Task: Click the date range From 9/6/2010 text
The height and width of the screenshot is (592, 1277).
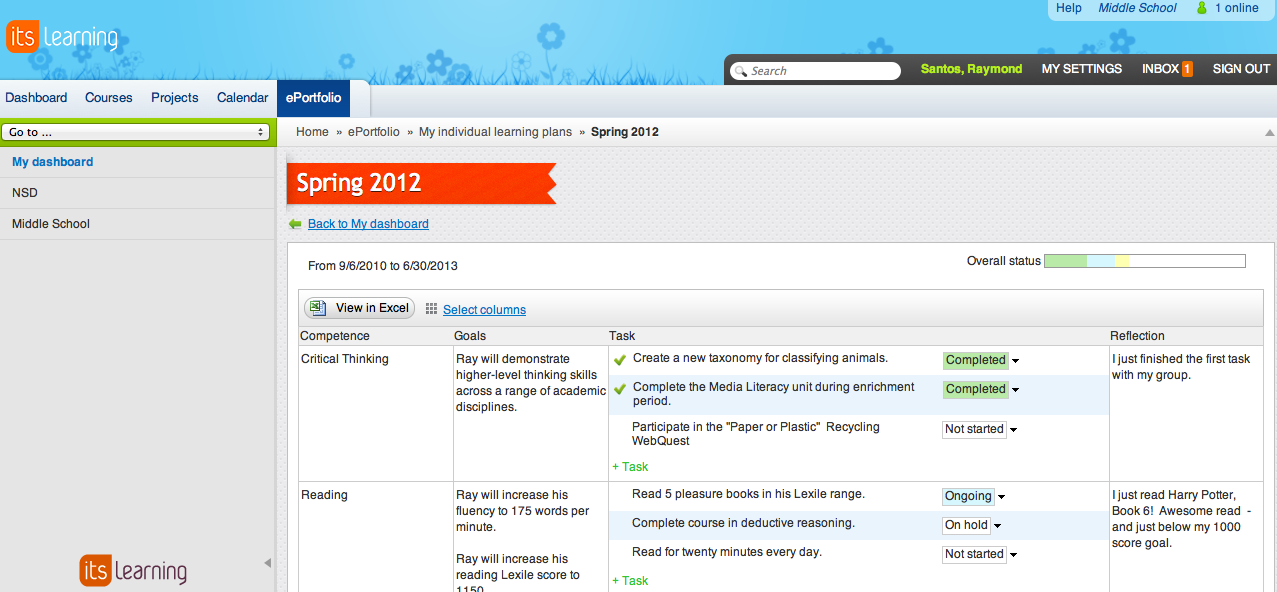Action: click(383, 266)
